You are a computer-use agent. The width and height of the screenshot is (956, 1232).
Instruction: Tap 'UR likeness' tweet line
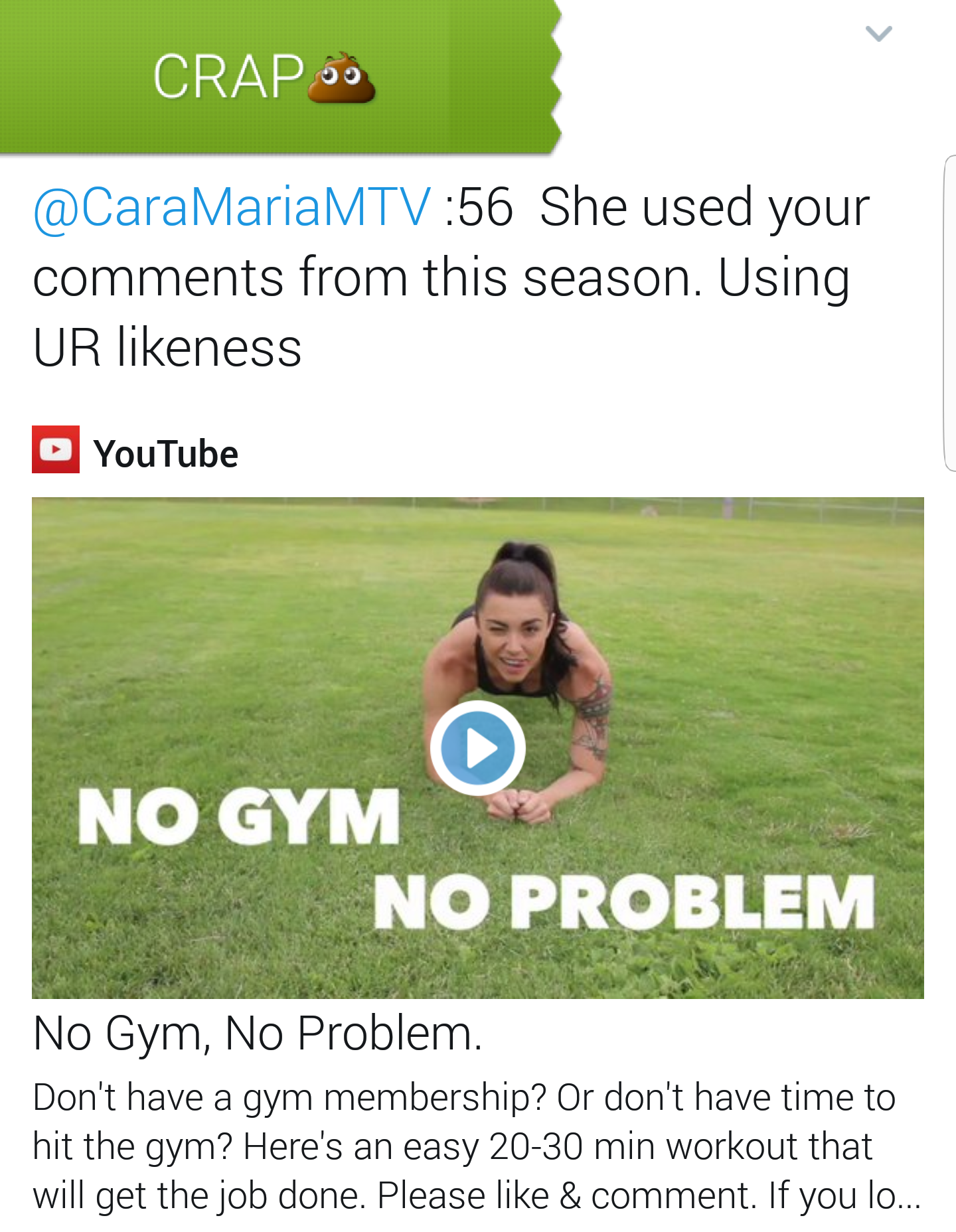(167, 348)
